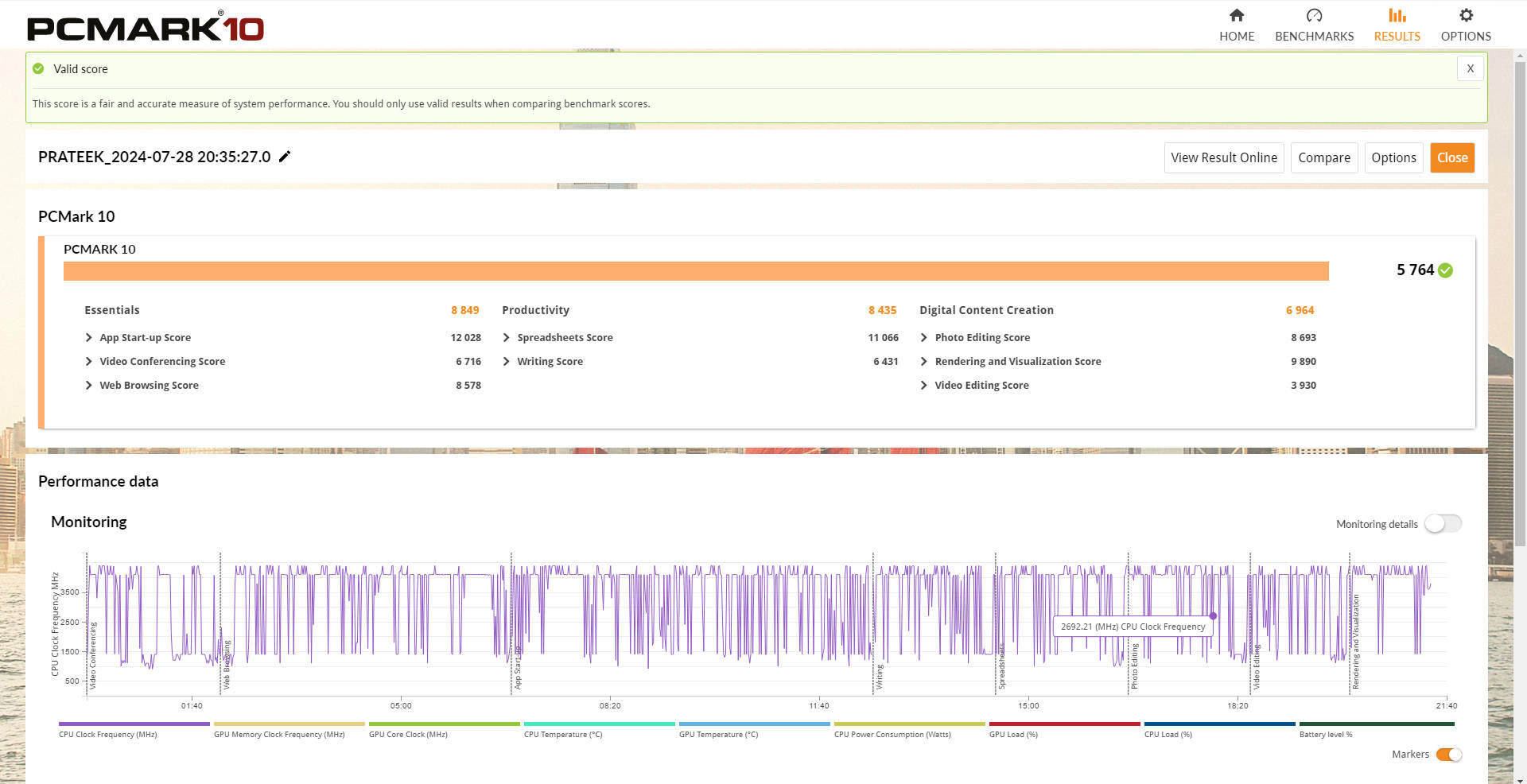1527x784 pixels.
Task: Toggle GPU Temperature legend swatch
Action: click(x=755, y=724)
